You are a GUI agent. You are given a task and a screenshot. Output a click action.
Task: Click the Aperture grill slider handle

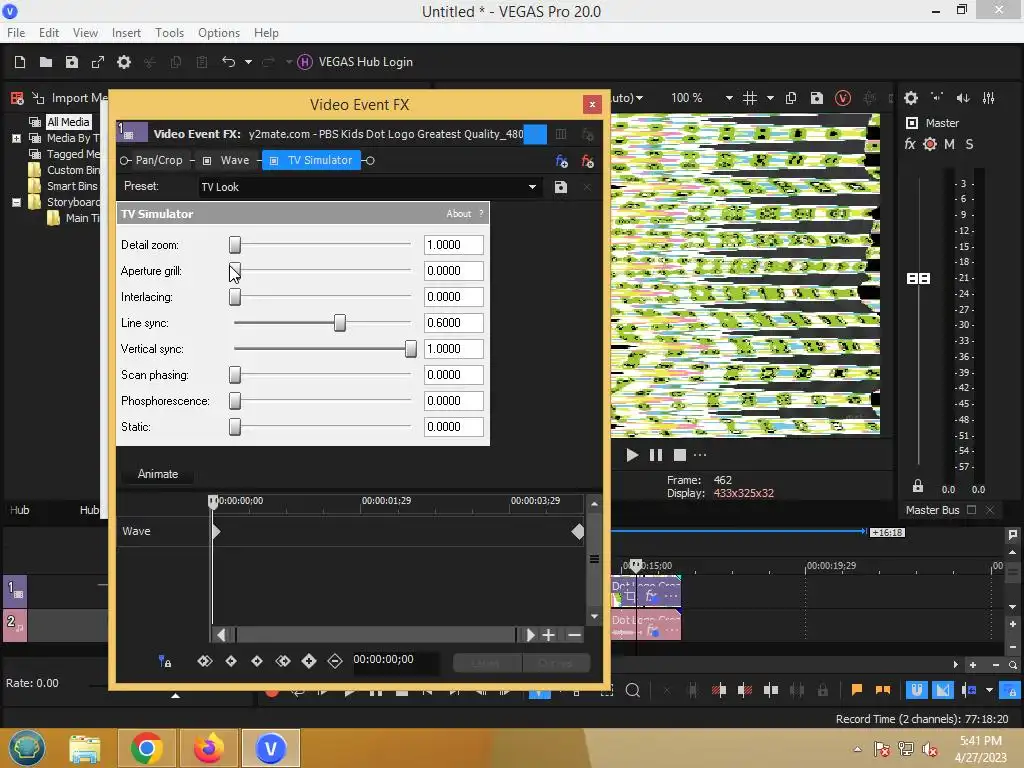tap(235, 270)
